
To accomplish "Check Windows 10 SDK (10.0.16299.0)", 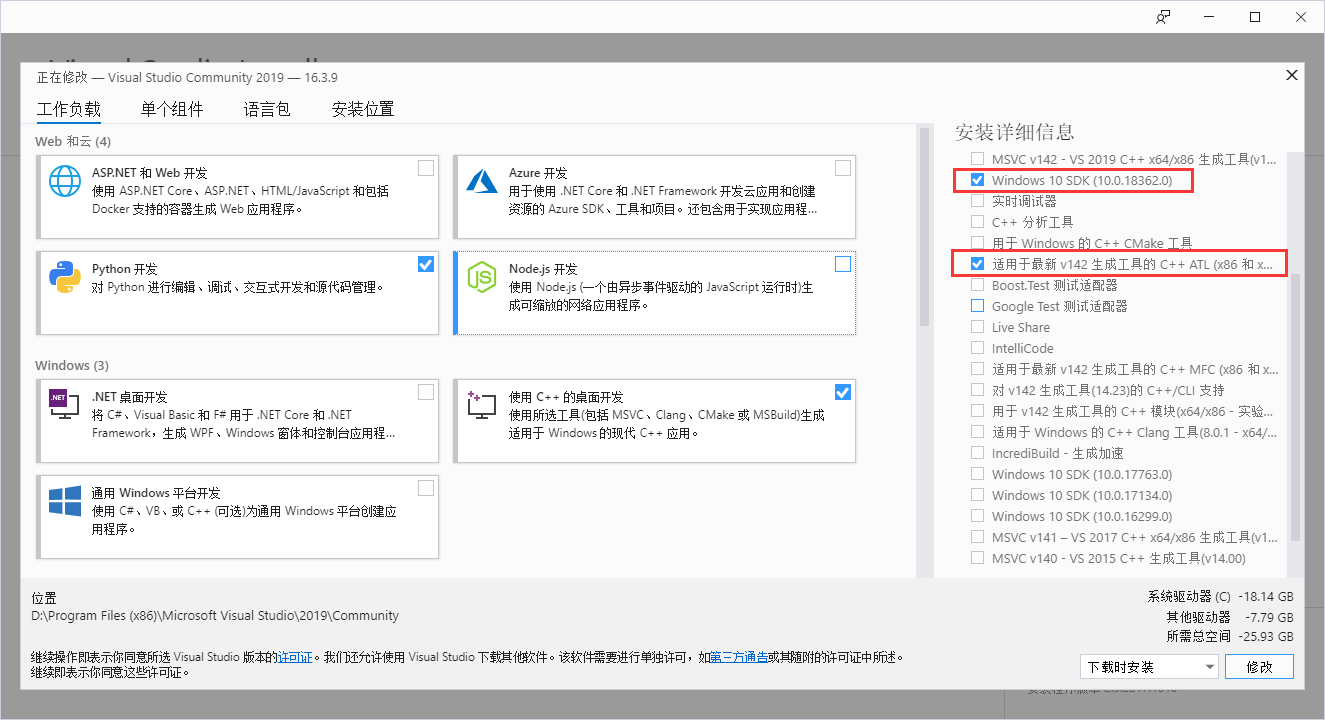I will click(x=977, y=516).
